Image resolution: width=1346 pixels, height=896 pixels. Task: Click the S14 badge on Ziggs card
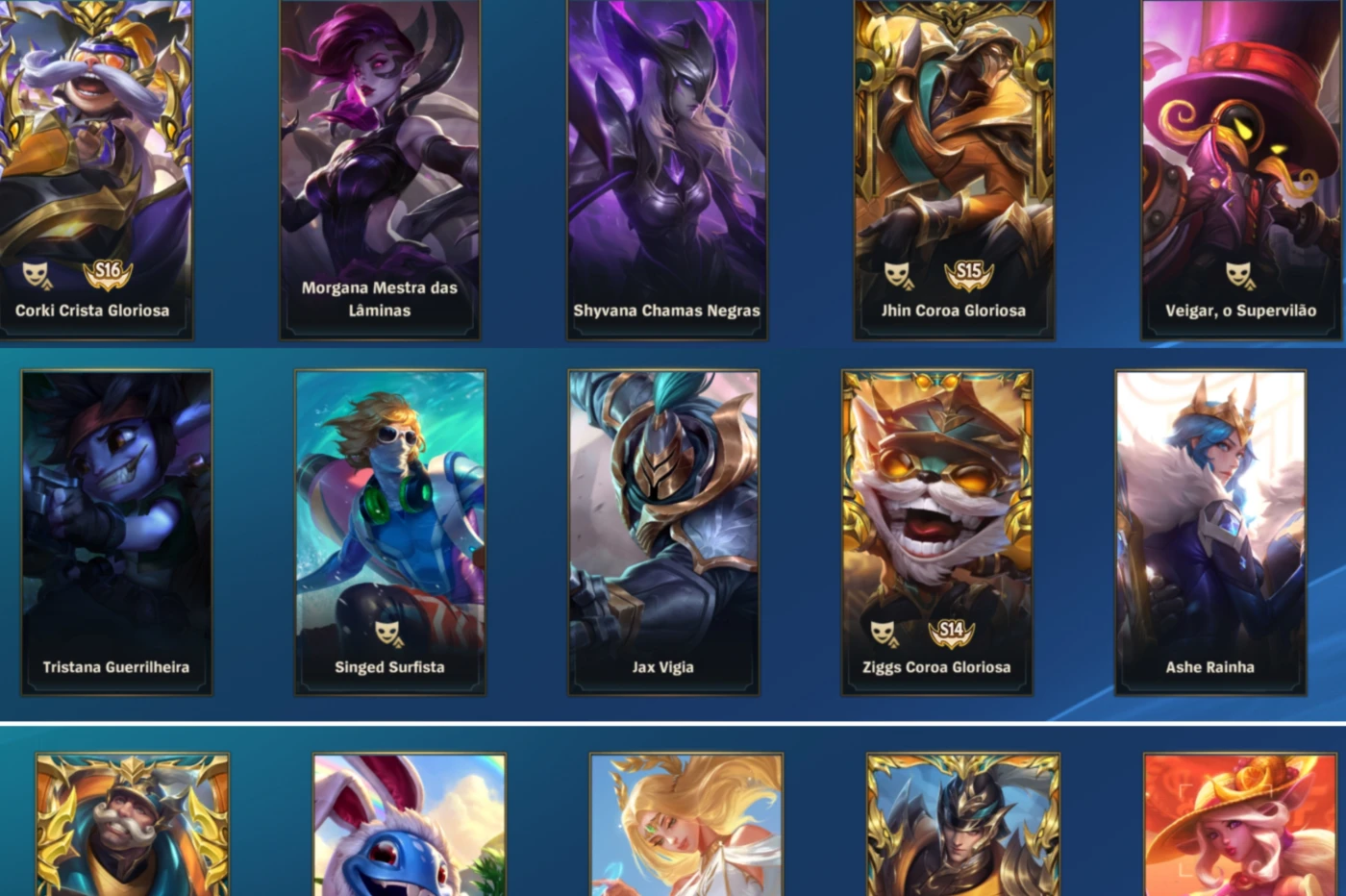pyautogui.click(x=951, y=632)
